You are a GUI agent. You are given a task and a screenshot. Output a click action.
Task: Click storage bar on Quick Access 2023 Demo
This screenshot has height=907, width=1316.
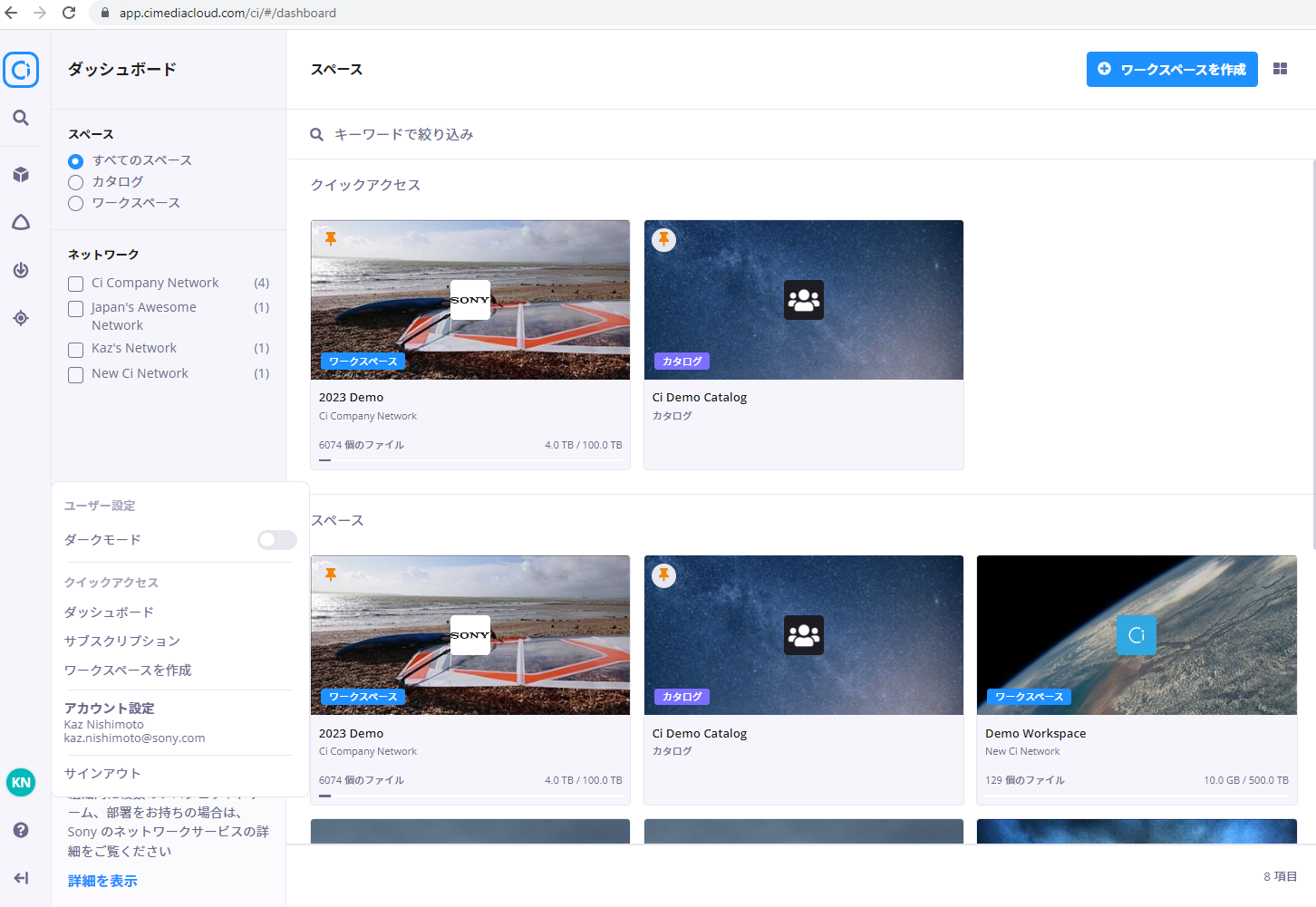[x=470, y=459]
